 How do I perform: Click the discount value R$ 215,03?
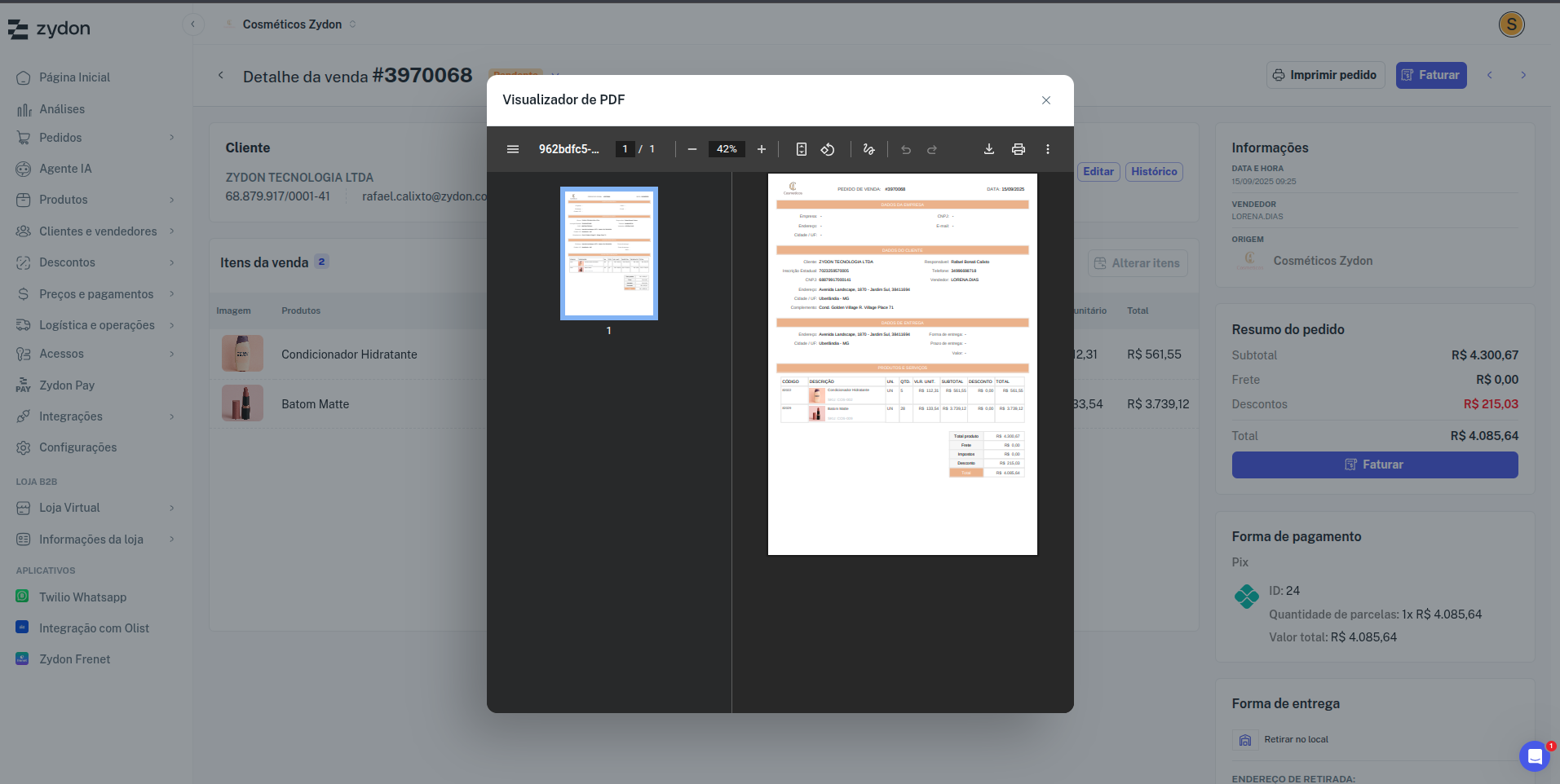pos(1491,404)
